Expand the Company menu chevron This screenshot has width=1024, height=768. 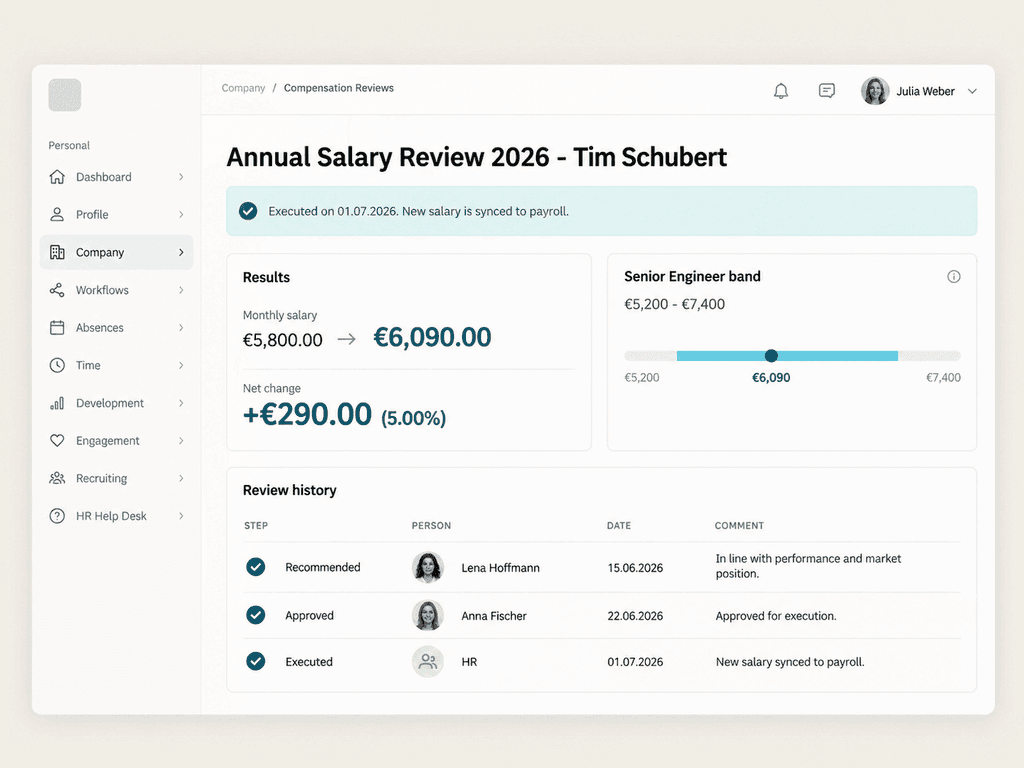coord(181,252)
